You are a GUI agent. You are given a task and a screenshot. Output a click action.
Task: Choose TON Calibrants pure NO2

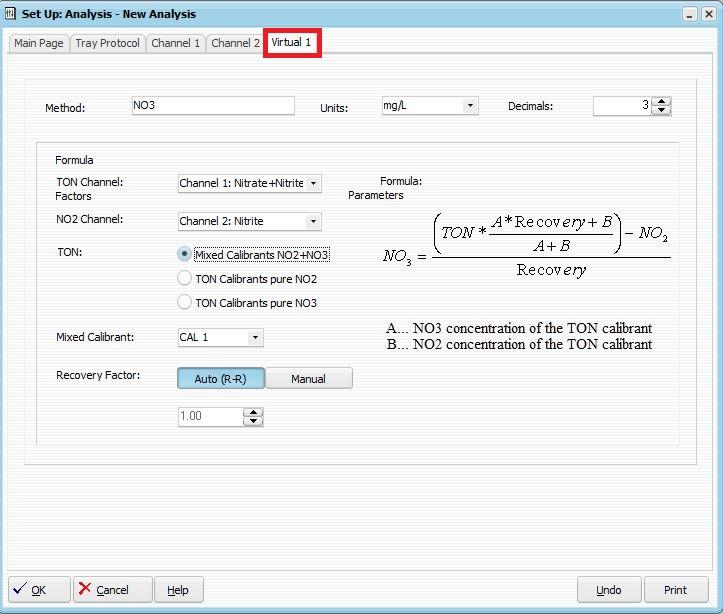184,279
